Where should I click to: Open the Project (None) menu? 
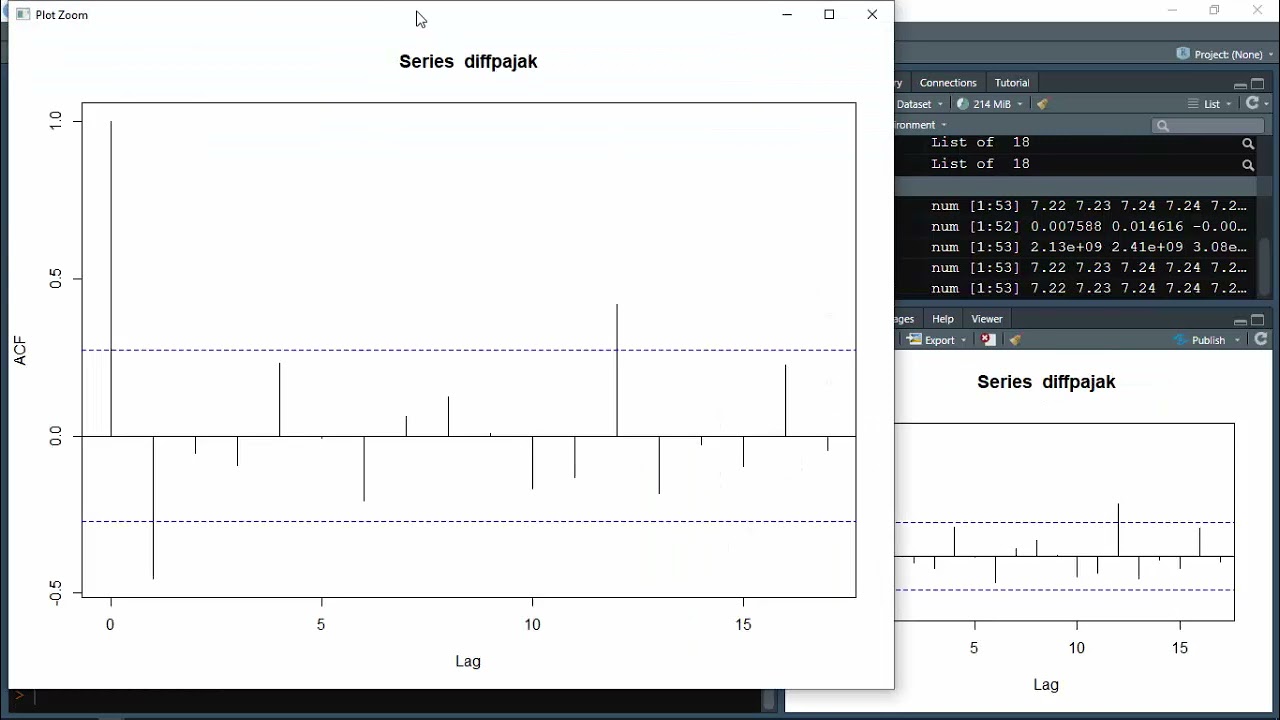pos(1225,54)
